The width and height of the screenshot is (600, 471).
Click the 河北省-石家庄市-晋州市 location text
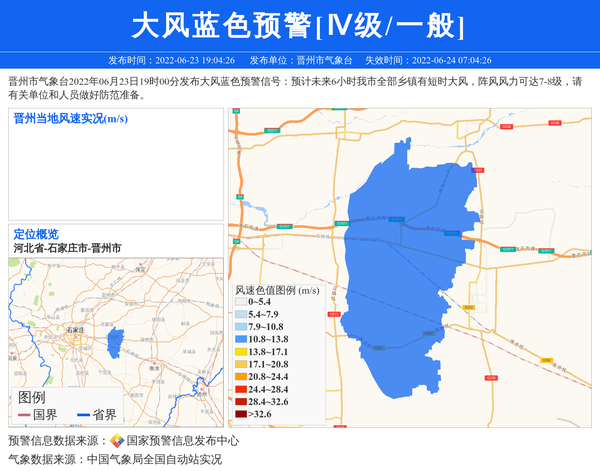pos(67,248)
